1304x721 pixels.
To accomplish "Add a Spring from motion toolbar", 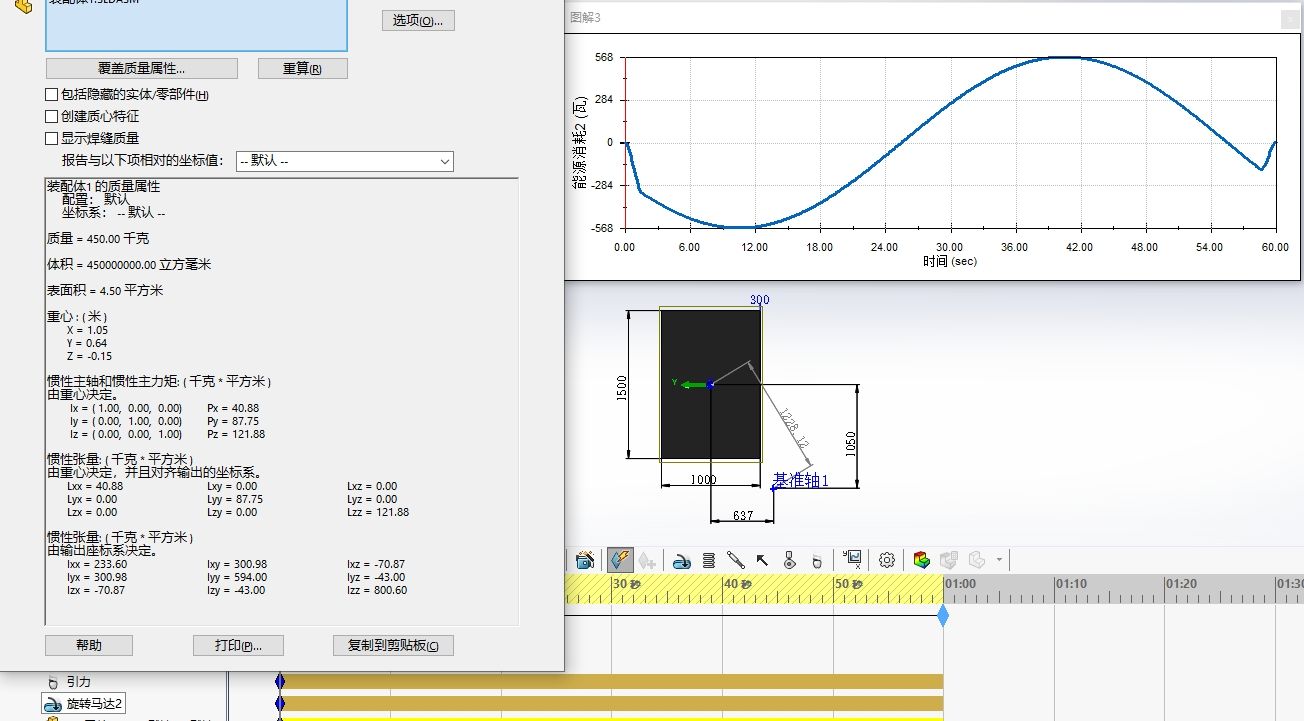I will click(708, 560).
